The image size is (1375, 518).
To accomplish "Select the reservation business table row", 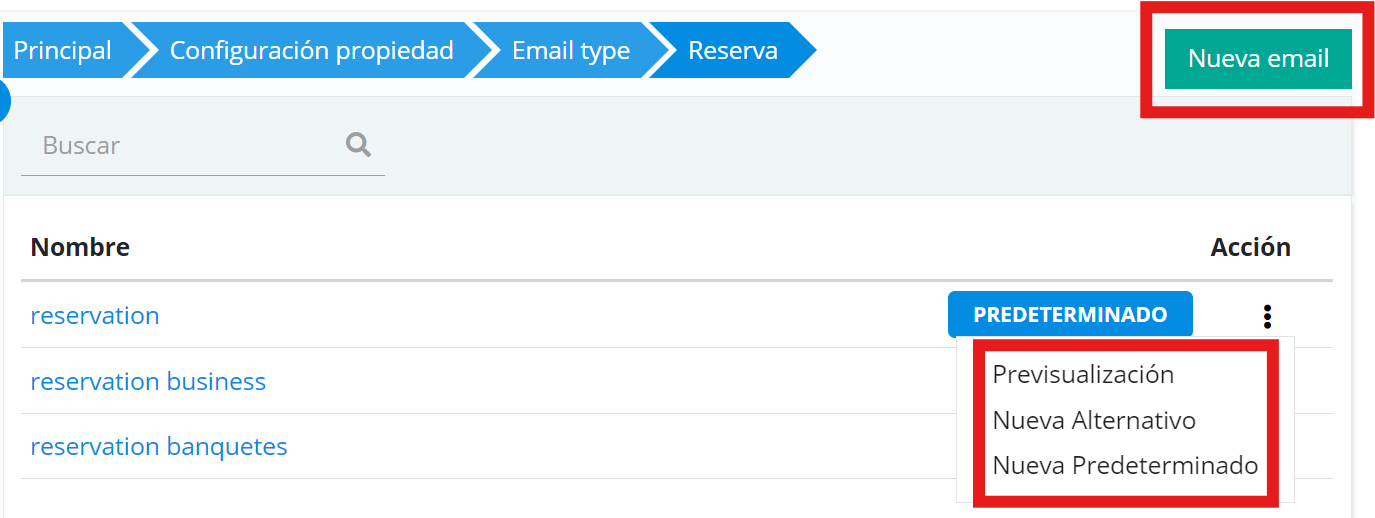I will pos(600,382).
